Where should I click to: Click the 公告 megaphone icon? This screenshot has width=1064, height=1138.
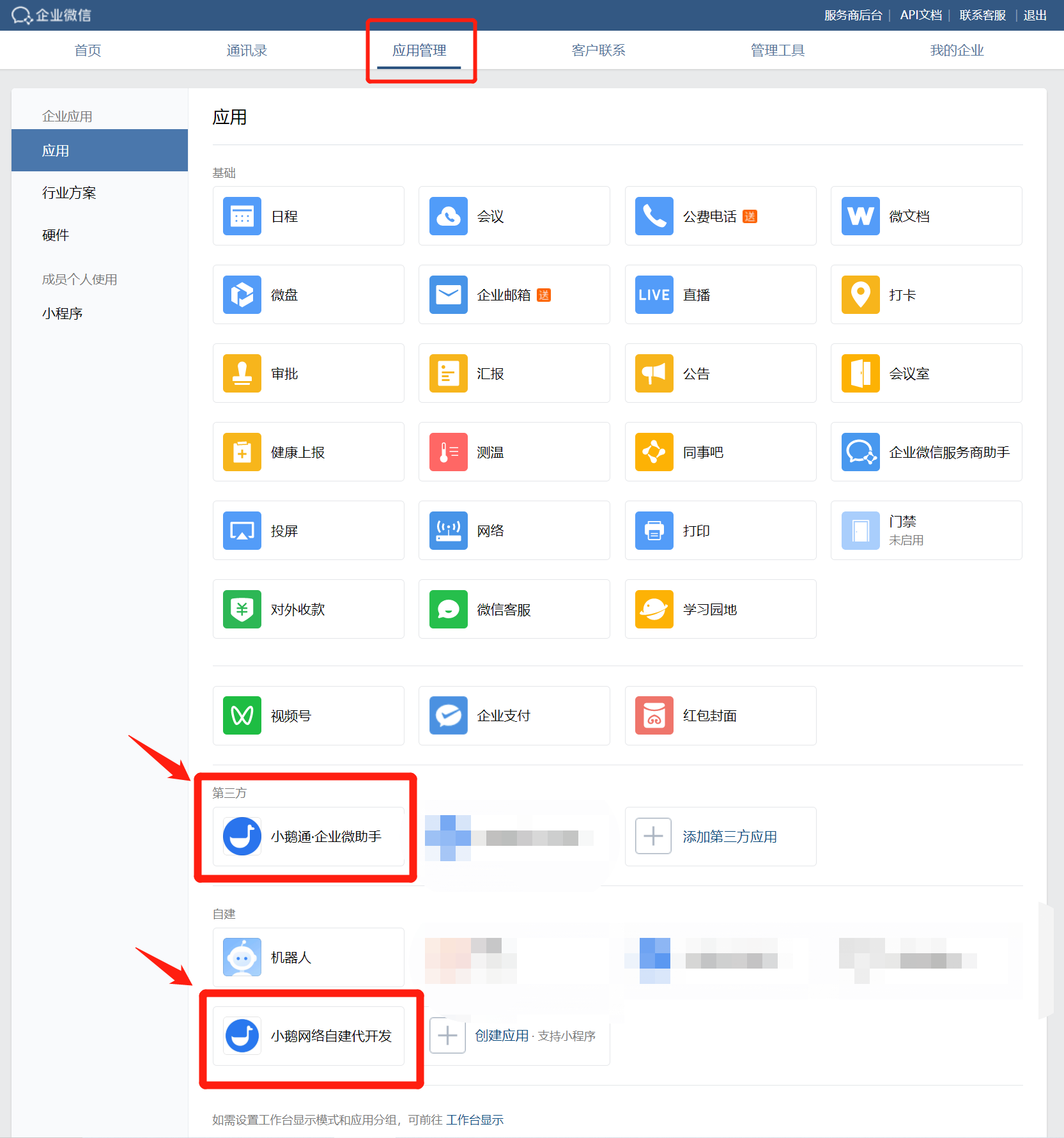tap(654, 373)
